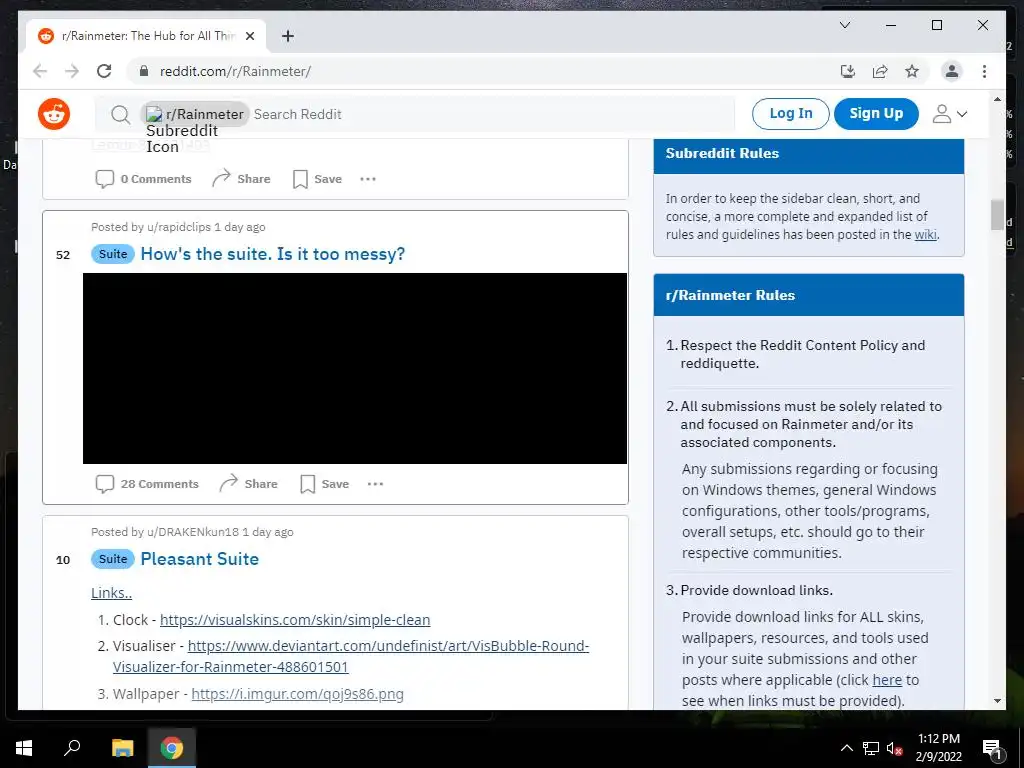Share this page from address bar
Image resolution: width=1024 pixels, height=768 pixels.
click(x=880, y=71)
